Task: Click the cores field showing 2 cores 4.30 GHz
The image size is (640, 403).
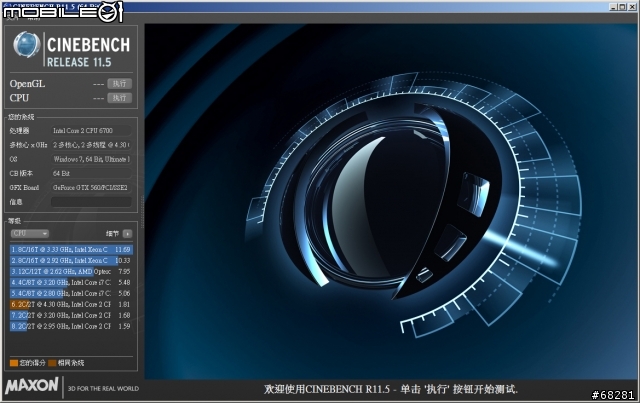Action: point(91,145)
